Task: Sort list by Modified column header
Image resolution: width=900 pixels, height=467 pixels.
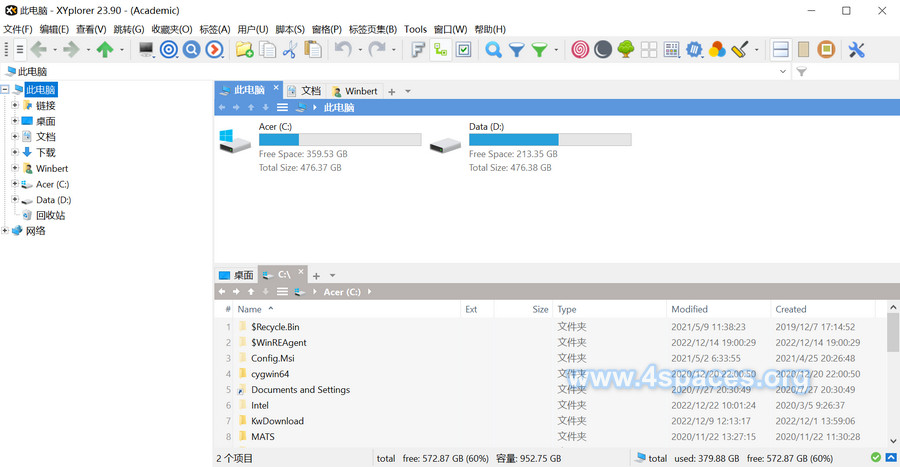Action: (x=690, y=309)
